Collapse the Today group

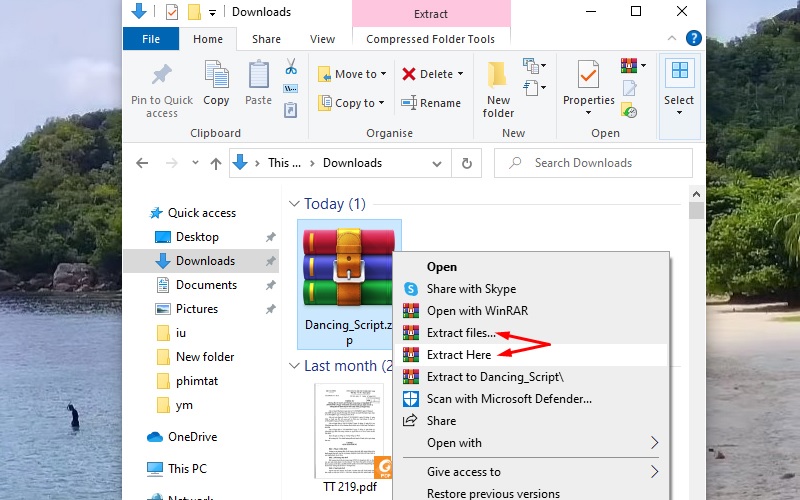point(294,204)
